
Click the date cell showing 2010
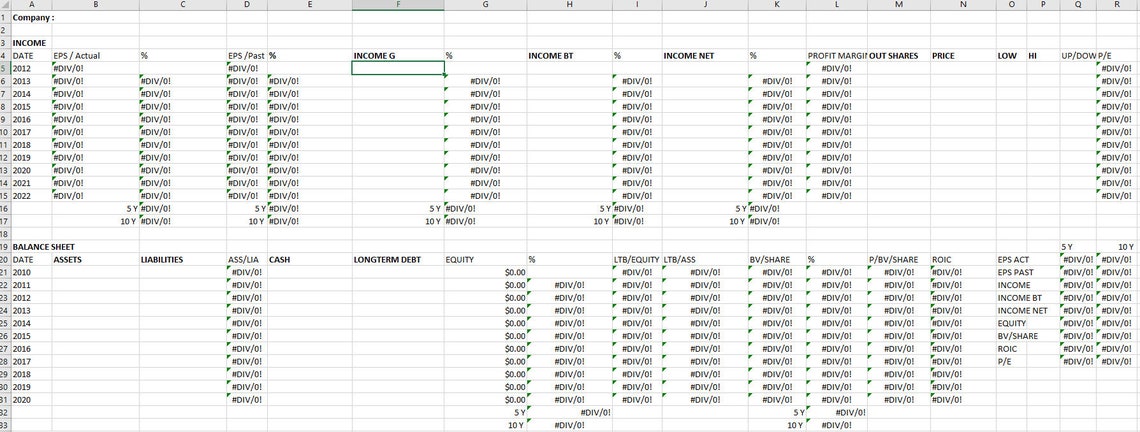(x=31, y=273)
